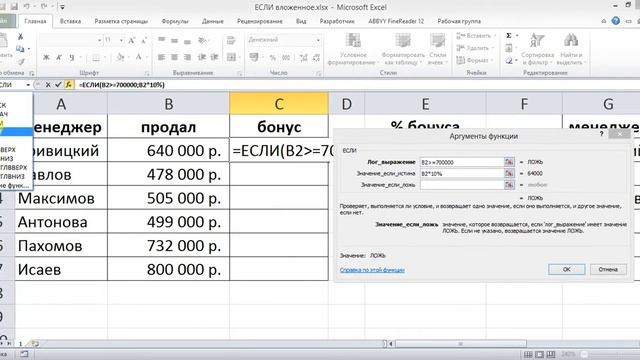The height and width of the screenshot is (360, 640).
Task: Click the Значение_если_ложь input field
Action: click(x=462, y=185)
